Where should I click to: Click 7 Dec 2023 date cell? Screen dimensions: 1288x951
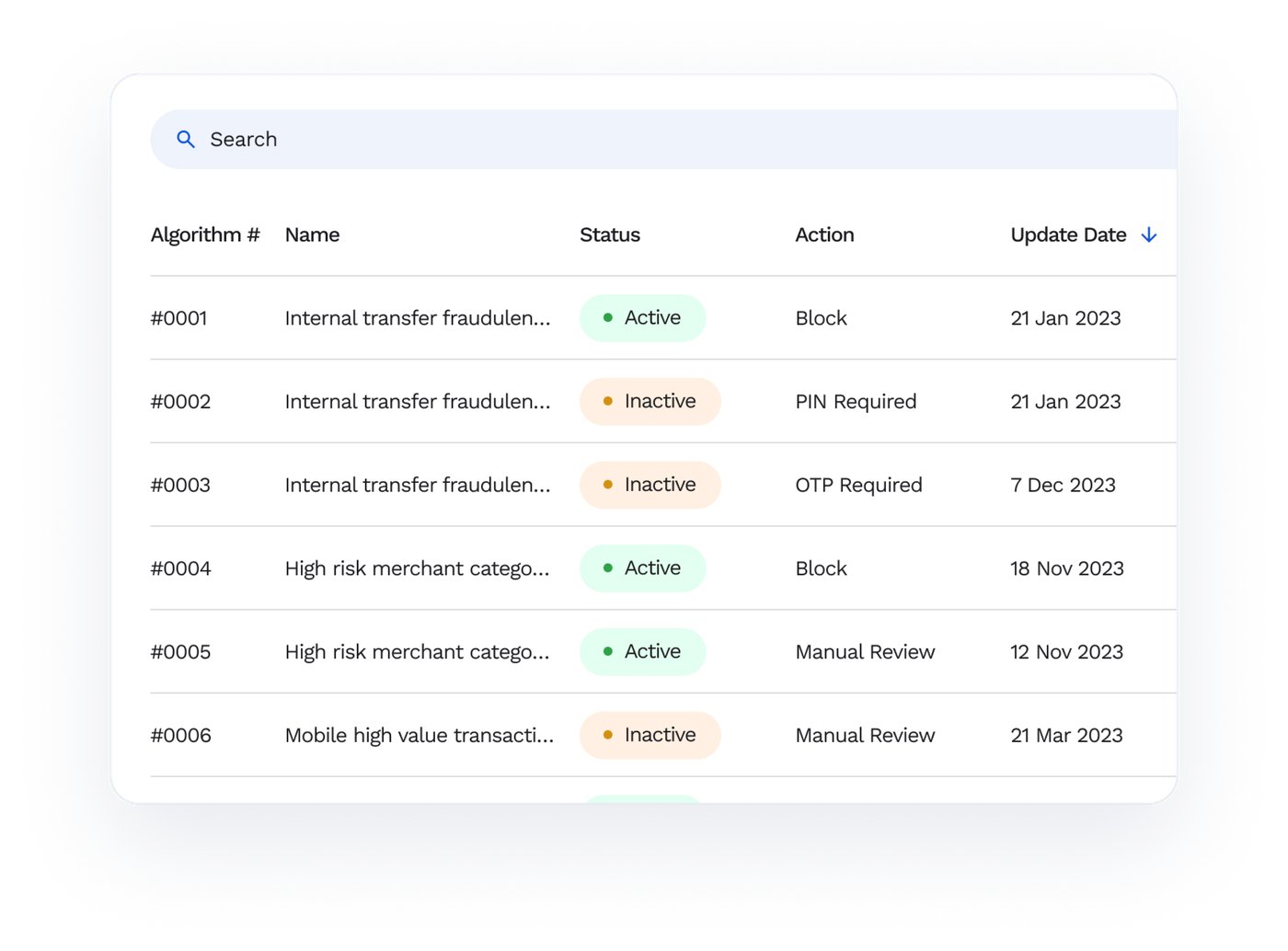(x=1063, y=486)
